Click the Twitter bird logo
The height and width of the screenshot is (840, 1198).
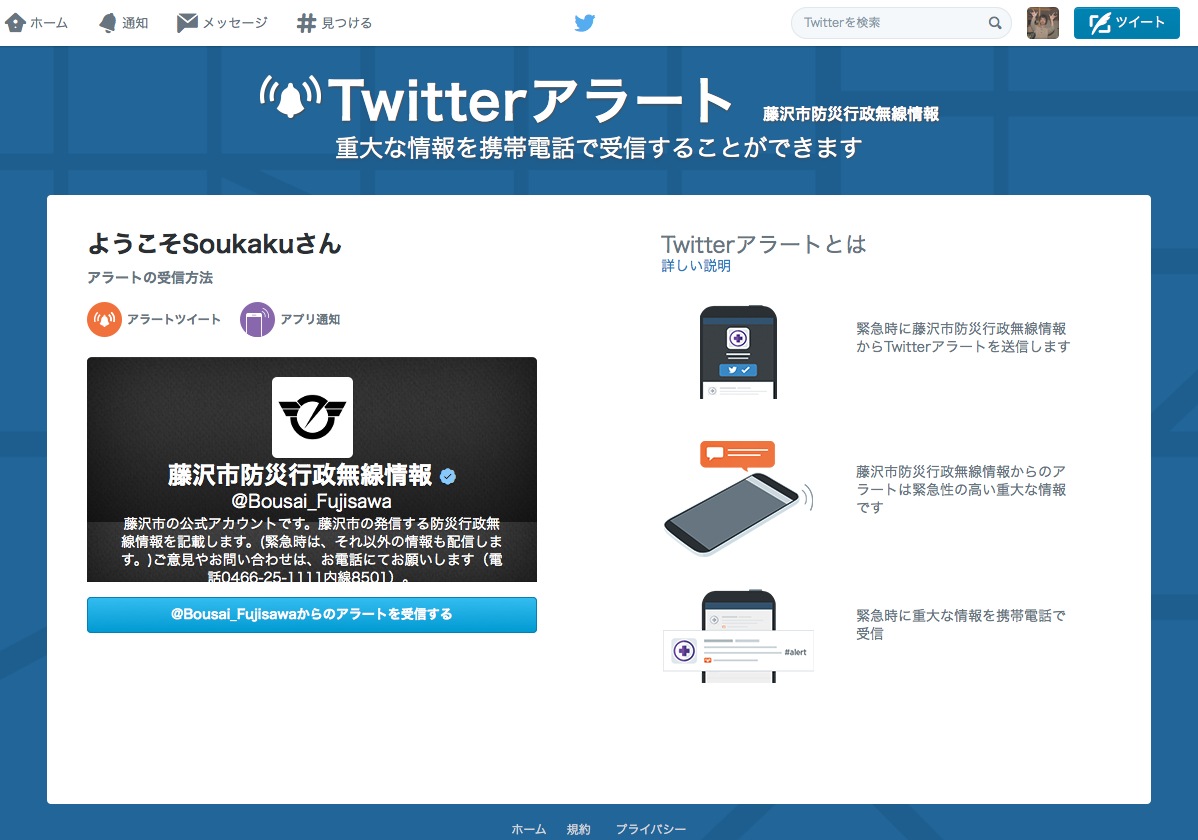[584, 23]
